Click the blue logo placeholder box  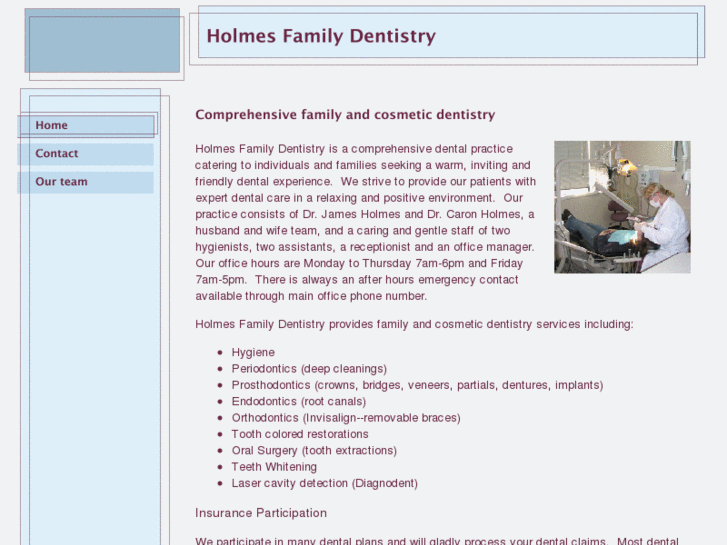102,40
